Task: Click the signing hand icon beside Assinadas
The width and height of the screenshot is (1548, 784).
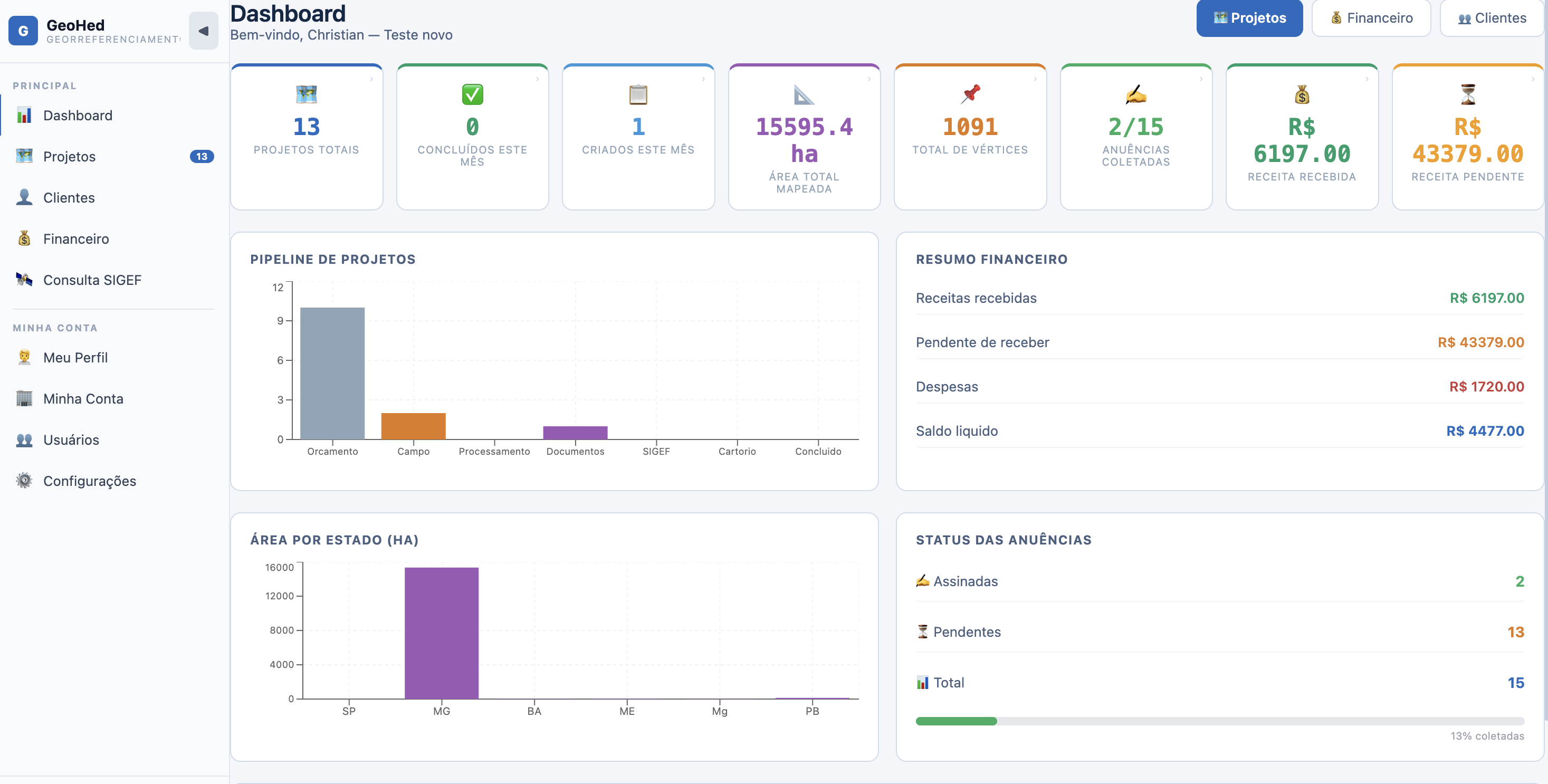Action: (x=922, y=580)
